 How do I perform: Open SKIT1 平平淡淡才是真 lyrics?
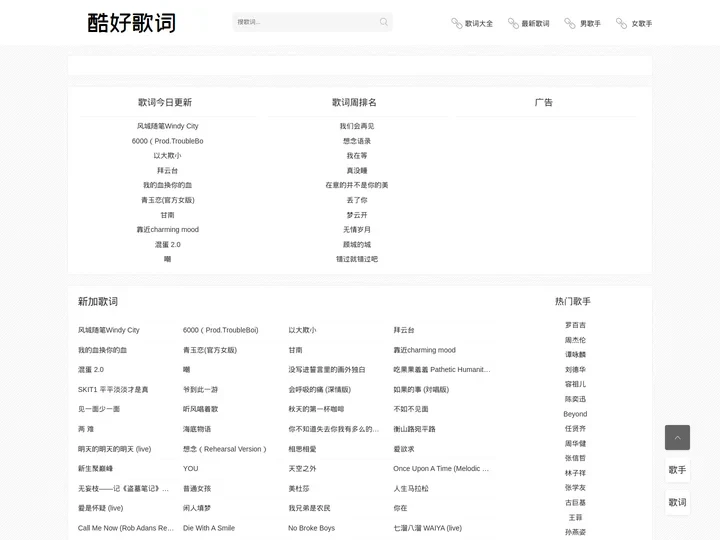[x=113, y=389]
